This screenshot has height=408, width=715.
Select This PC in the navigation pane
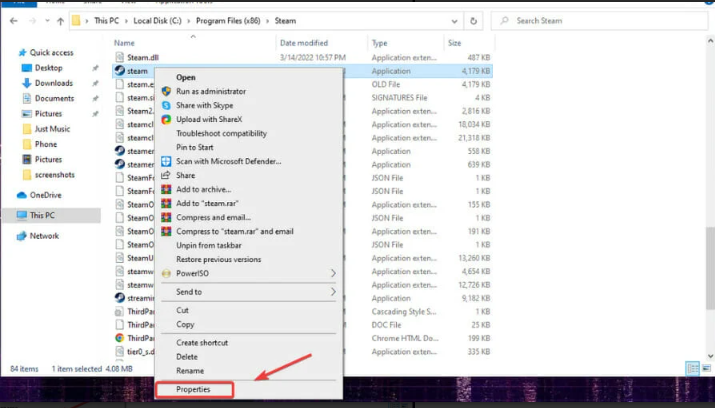(52, 215)
